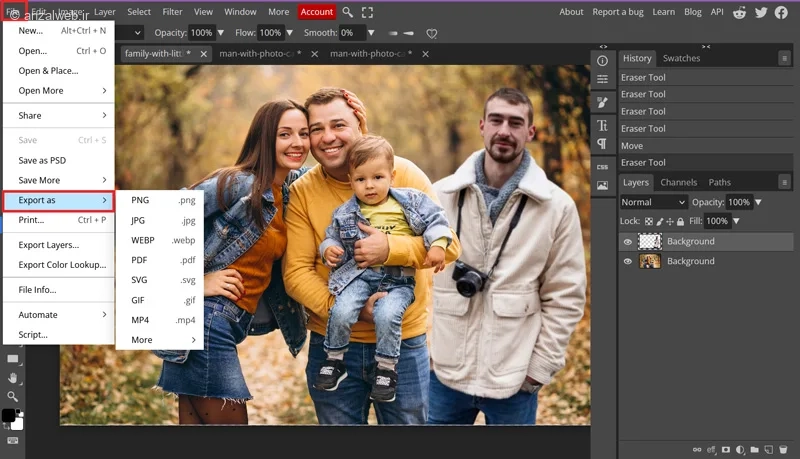Toggle the lock transparent pixels icon
Viewport: 800px width, 459px height.
point(648,221)
